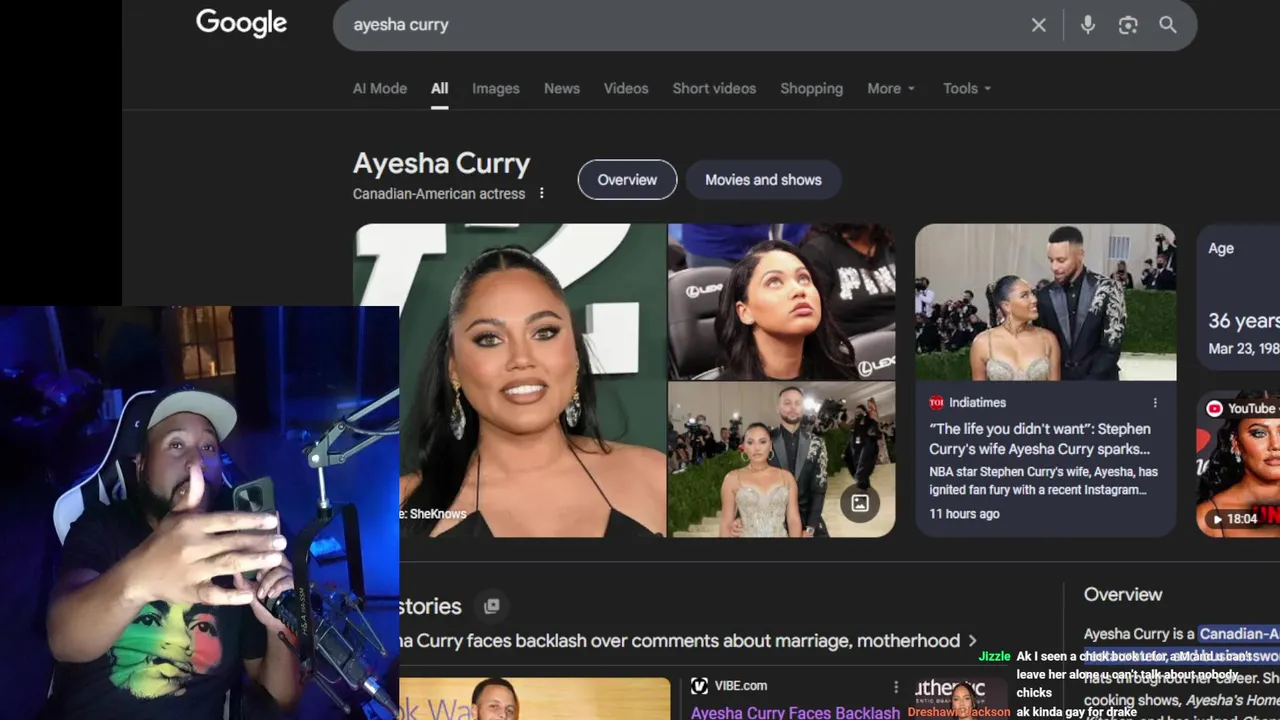Click the streamer webcam overlay
Viewport: 1280px width, 720px height.
(200, 513)
